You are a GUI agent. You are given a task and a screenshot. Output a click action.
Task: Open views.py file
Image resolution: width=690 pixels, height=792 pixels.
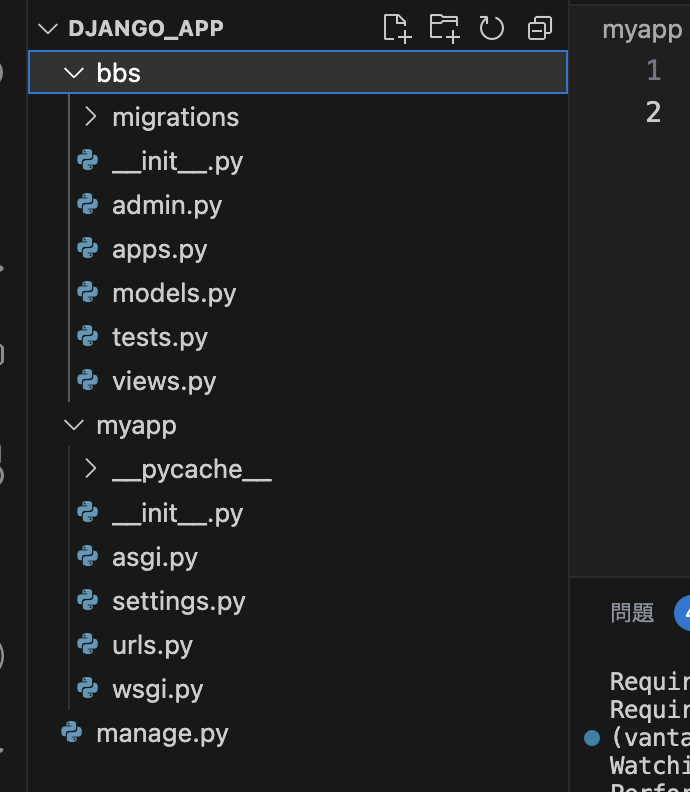[164, 381]
